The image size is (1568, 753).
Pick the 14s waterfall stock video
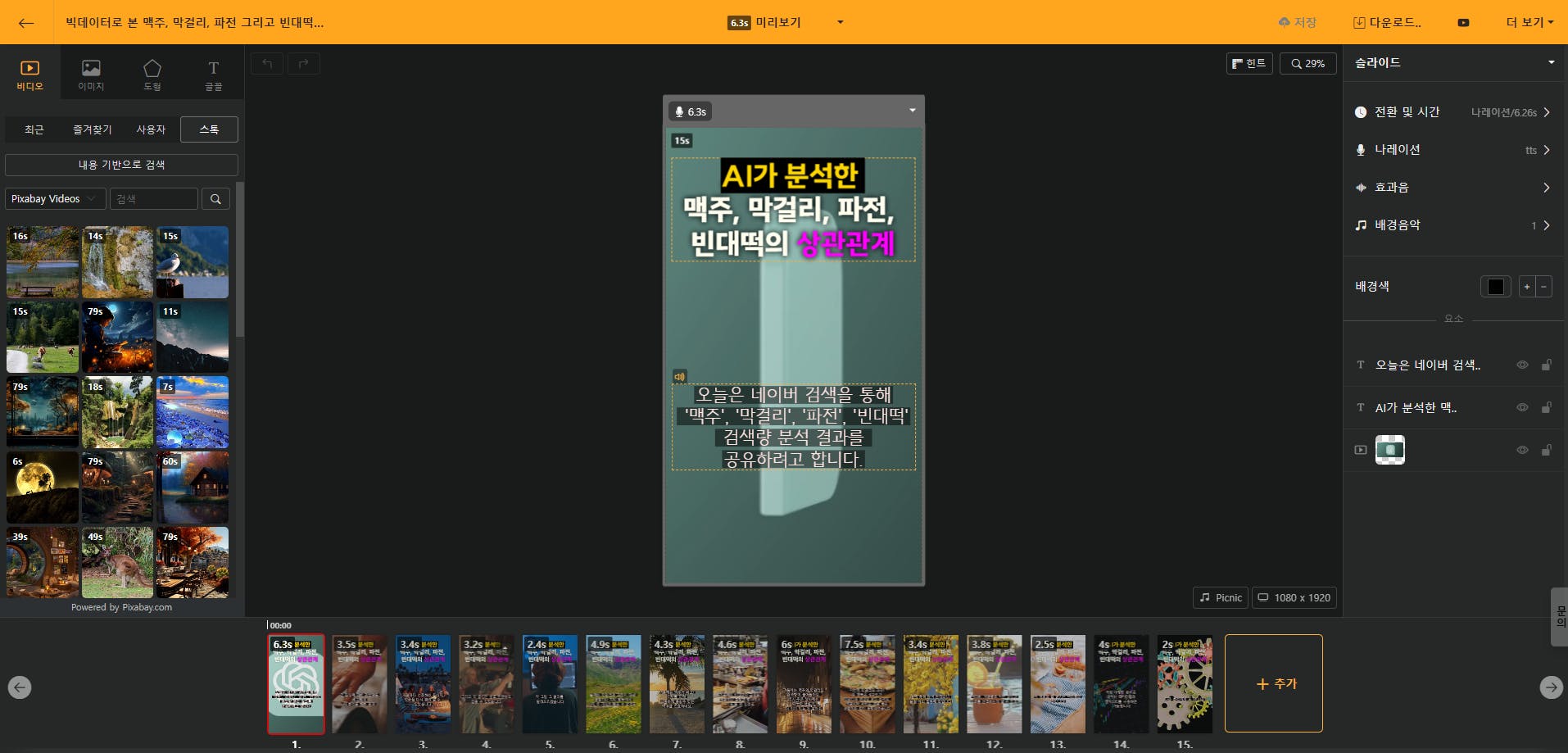pyautogui.click(x=117, y=262)
